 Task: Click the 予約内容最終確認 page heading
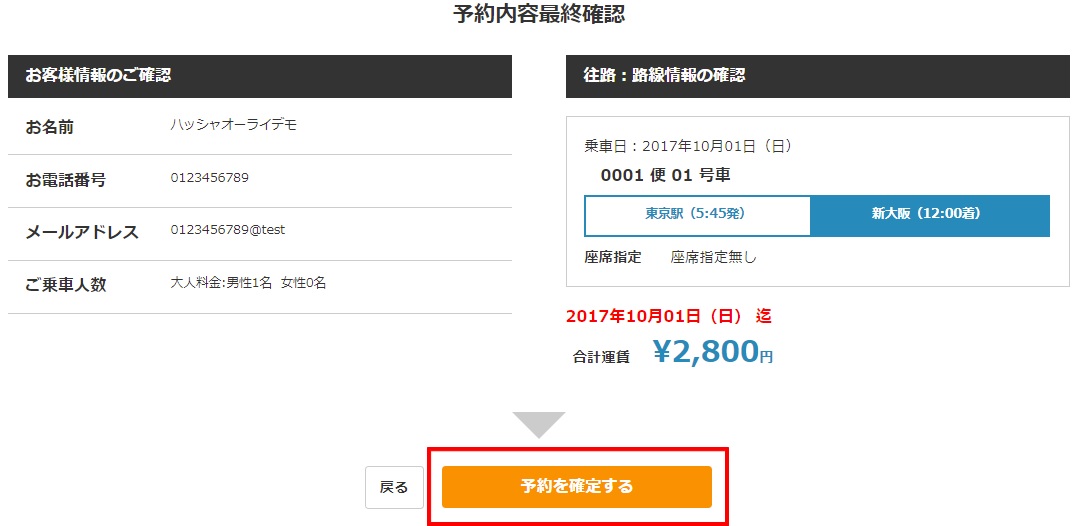[x=539, y=15]
